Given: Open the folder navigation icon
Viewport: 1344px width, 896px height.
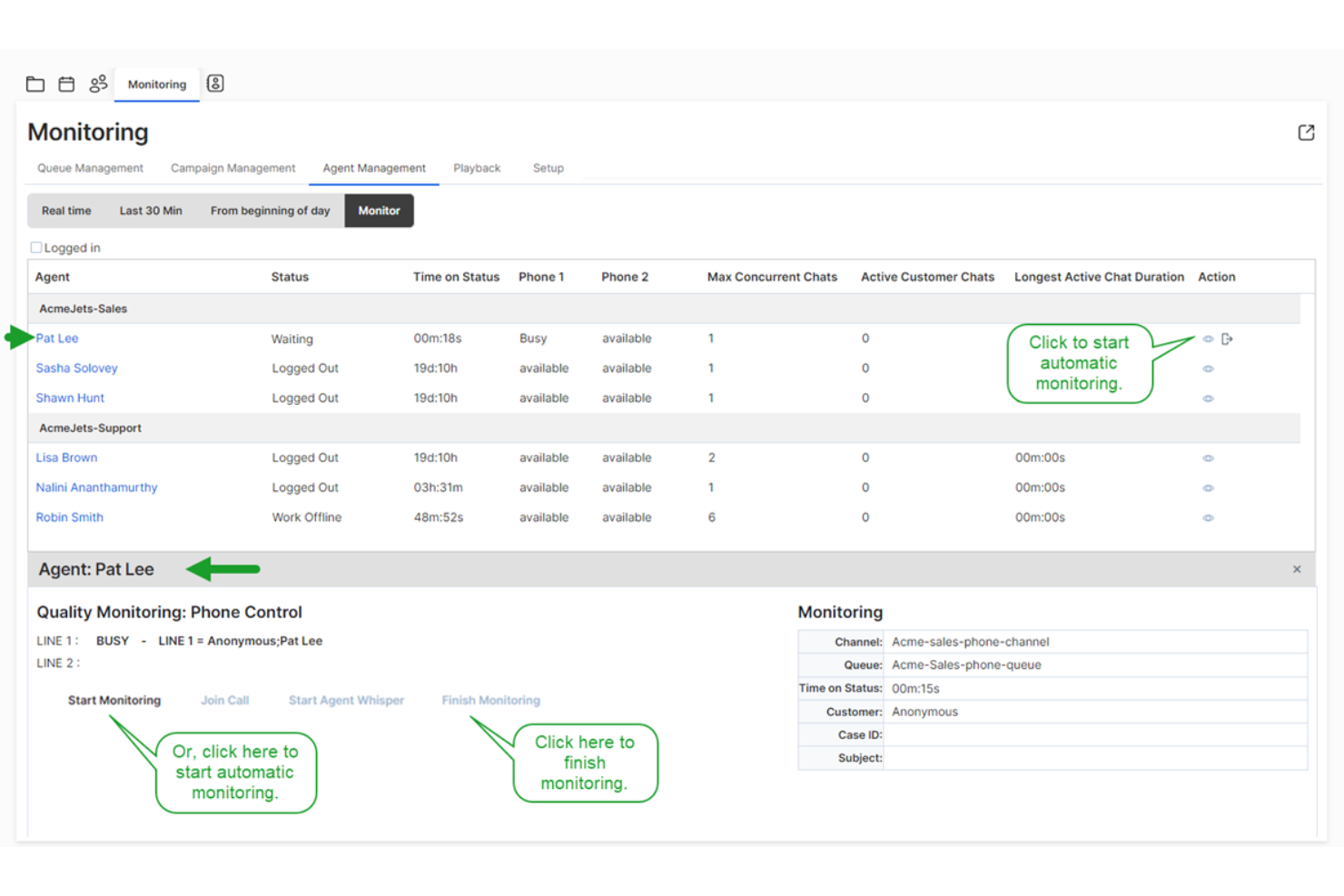Looking at the screenshot, I should (x=35, y=84).
